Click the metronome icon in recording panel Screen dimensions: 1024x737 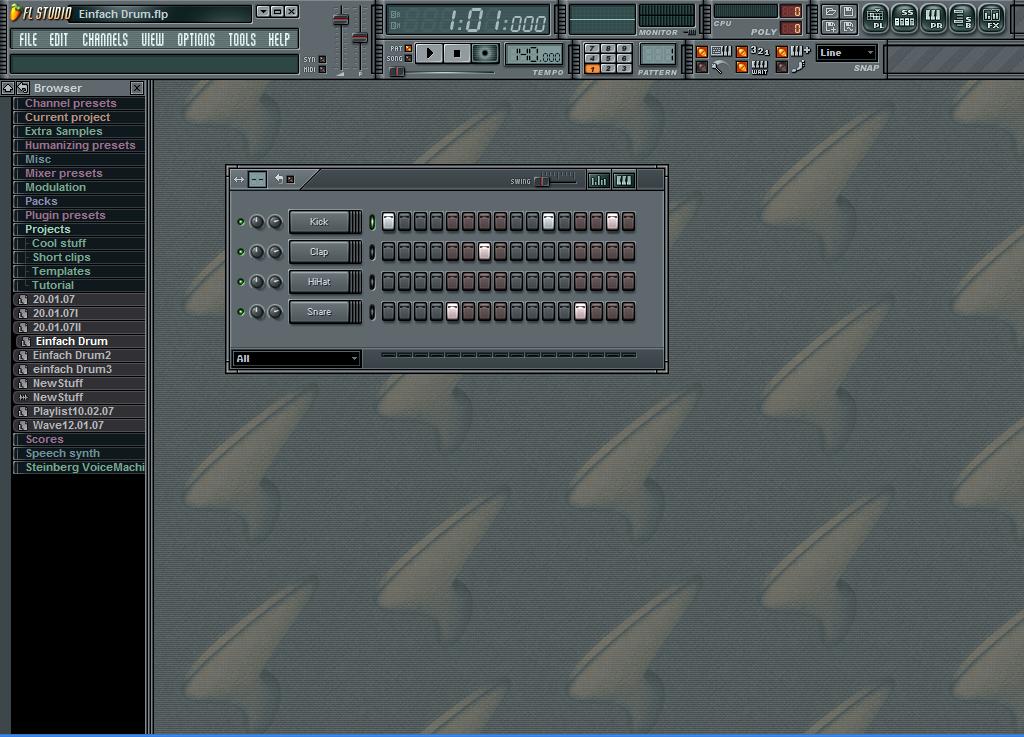point(718,67)
